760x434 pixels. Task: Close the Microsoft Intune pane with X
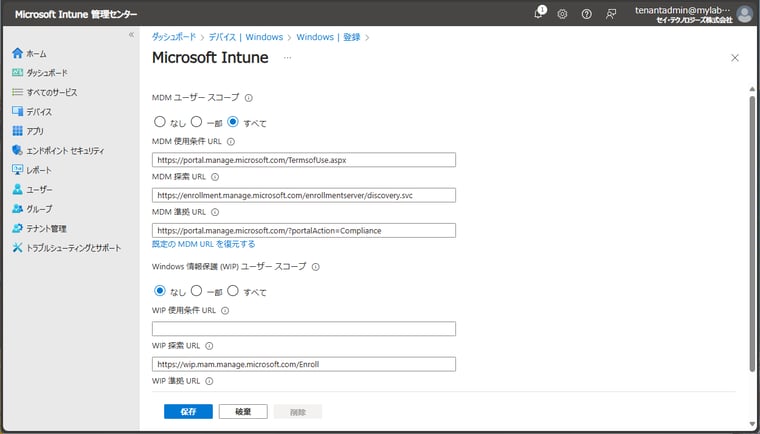[735, 58]
